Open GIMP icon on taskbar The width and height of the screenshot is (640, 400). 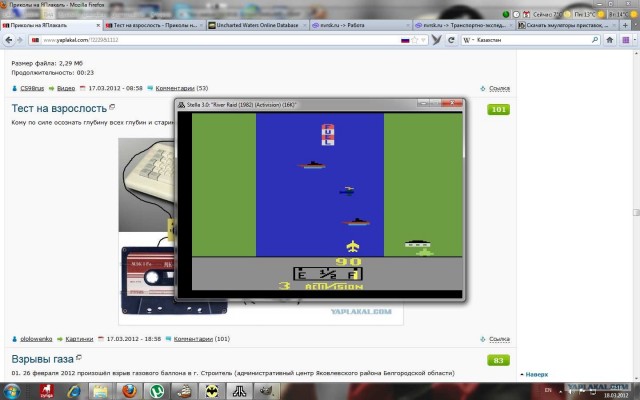click(267, 391)
